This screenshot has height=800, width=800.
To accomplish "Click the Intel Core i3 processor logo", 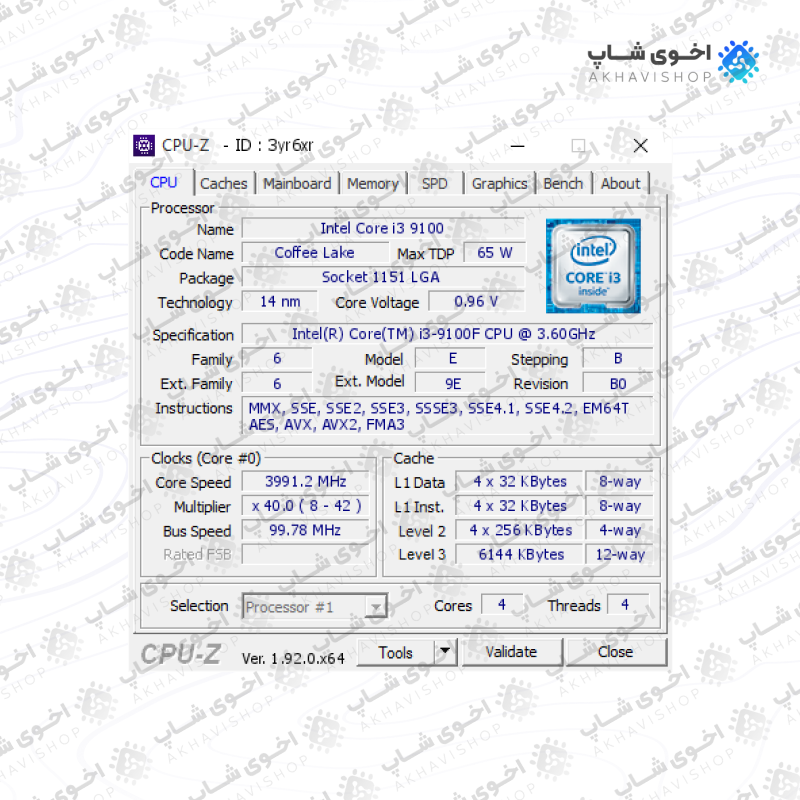I will coord(593,266).
